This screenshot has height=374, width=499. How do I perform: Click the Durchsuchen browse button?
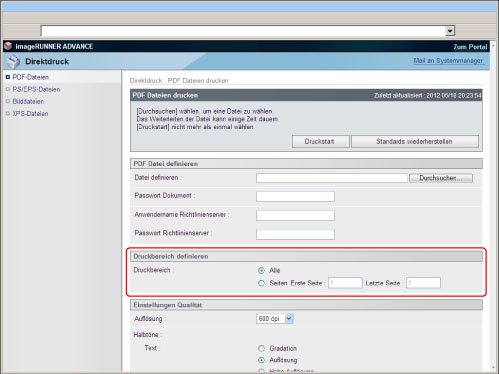coord(441,178)
